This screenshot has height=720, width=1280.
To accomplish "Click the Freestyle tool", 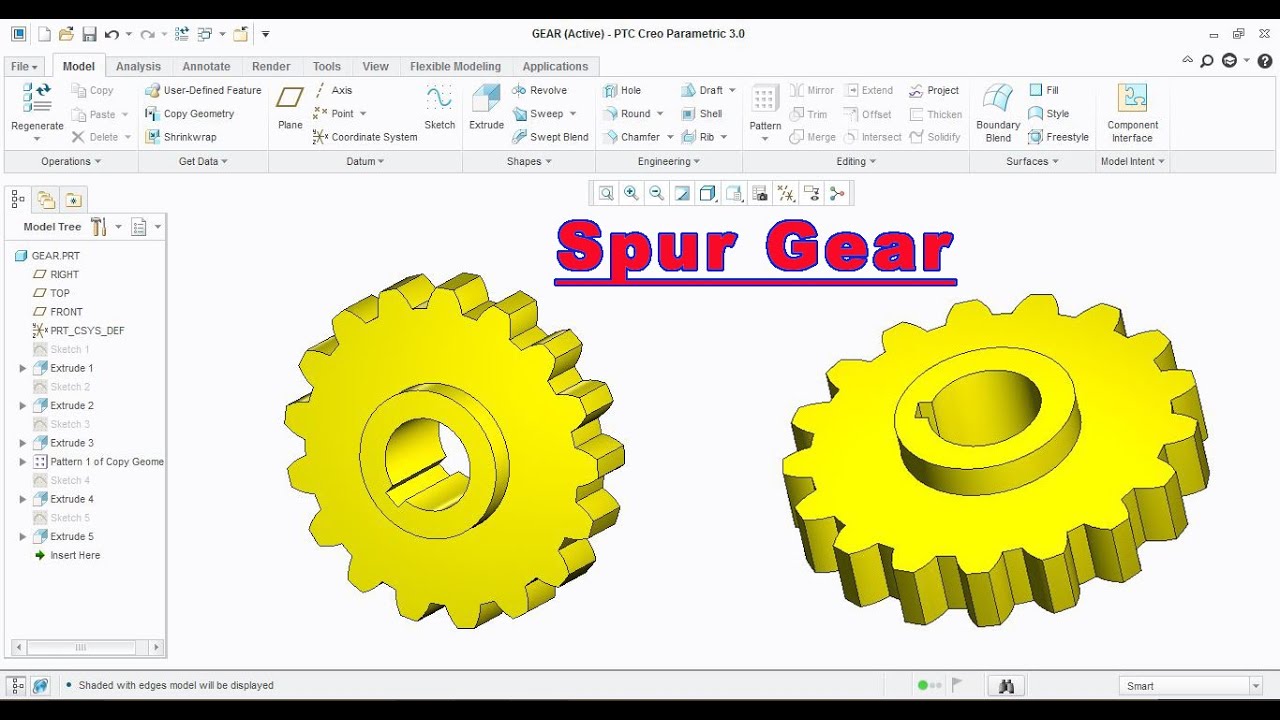I will tap(1058, 137).
